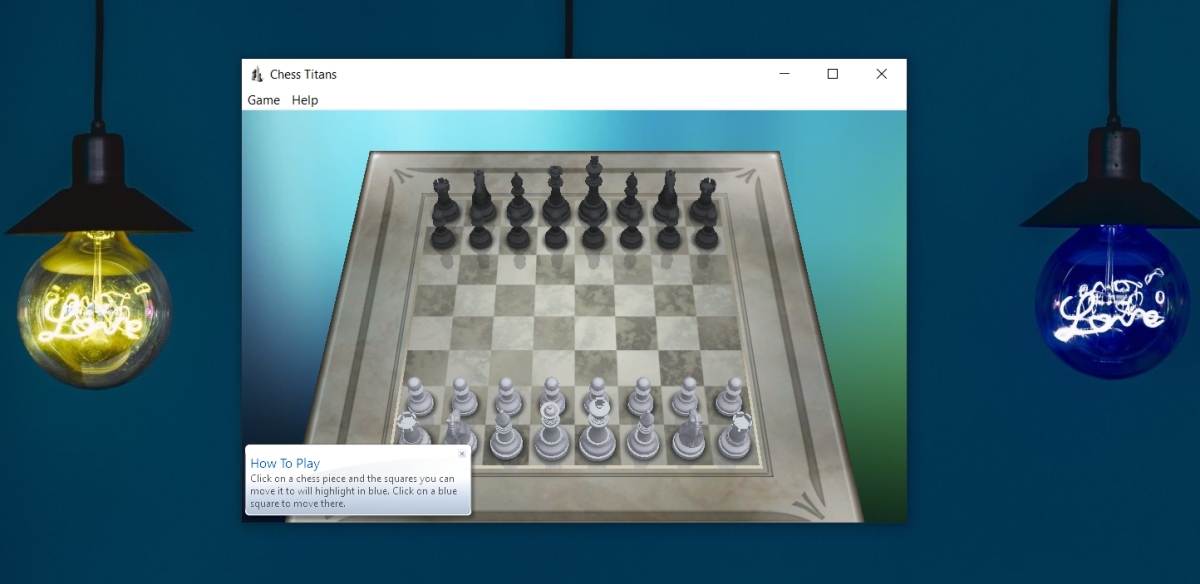Click the black rook on the h-file
The width and height of the screenshot is (1200, 584).
tap(703, 201)
